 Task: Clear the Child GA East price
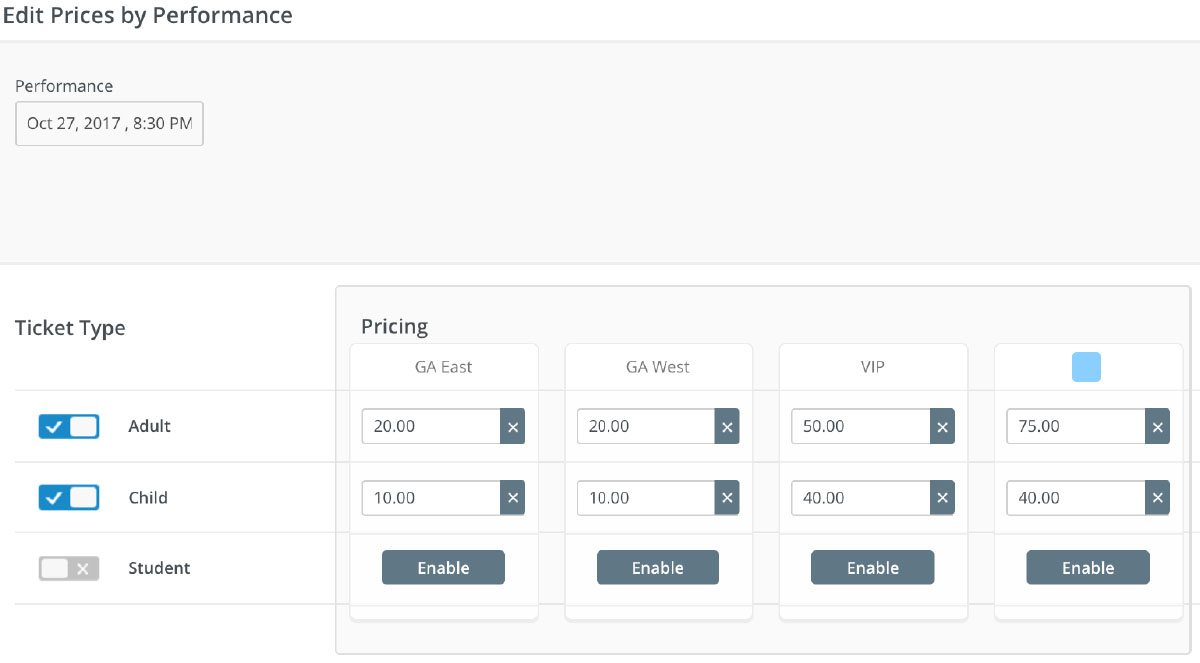tap(512, 498)
